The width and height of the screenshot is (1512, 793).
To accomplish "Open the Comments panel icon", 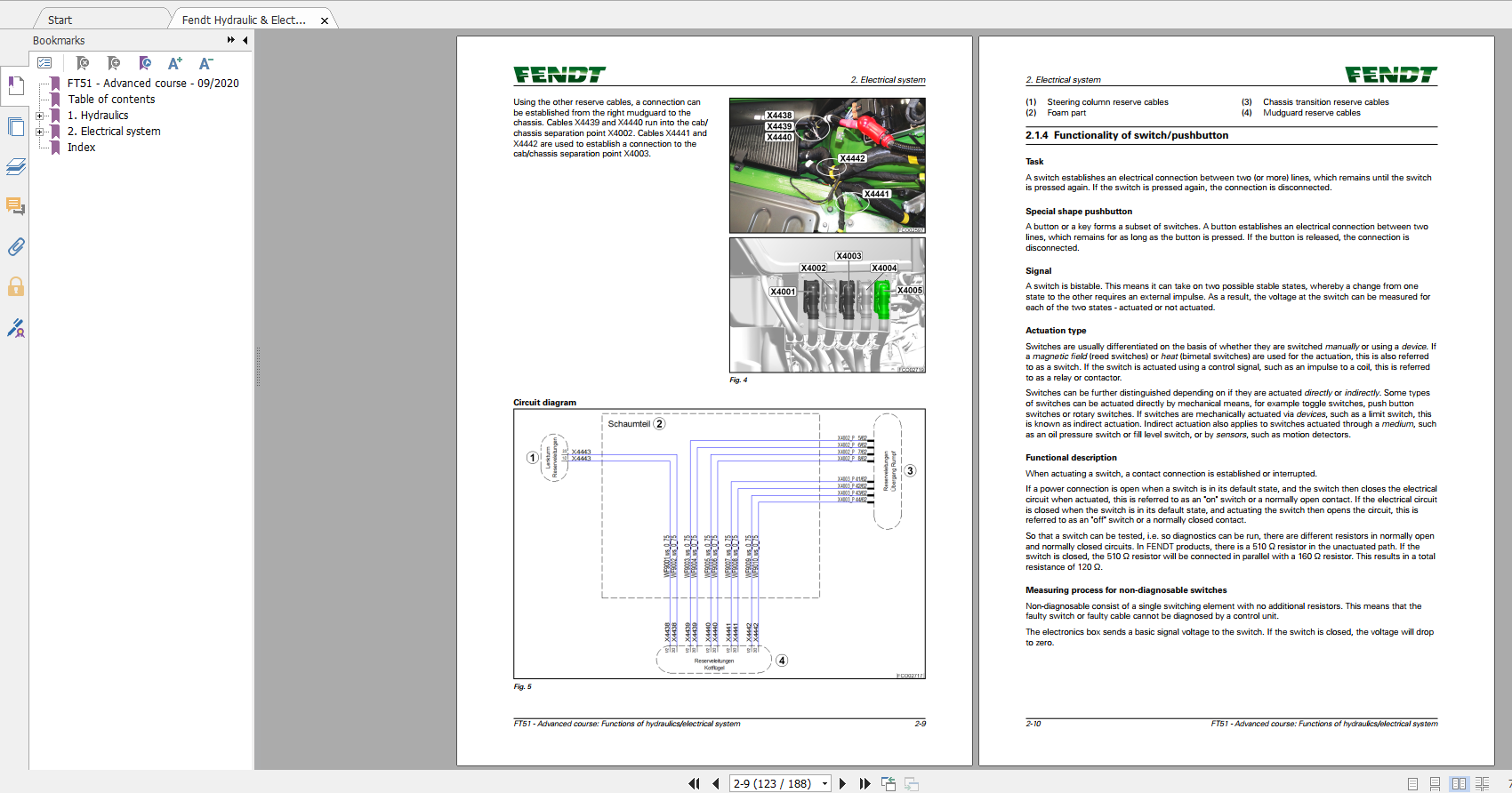I will point(16,206).
